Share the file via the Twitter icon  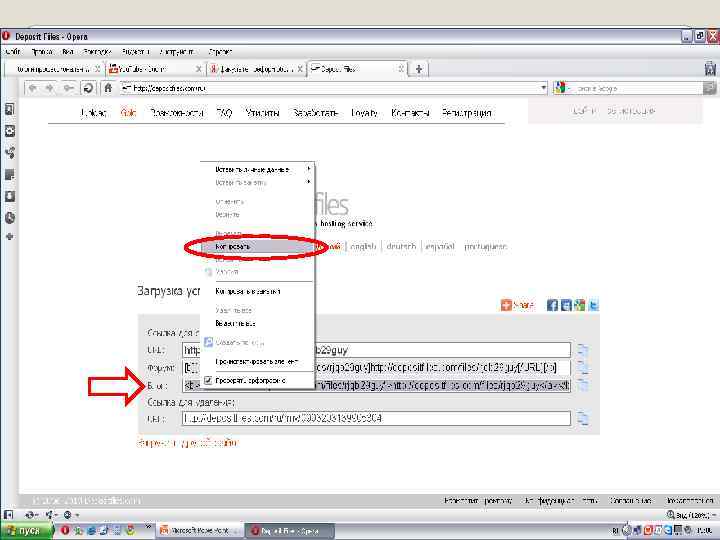coord(593,305)
